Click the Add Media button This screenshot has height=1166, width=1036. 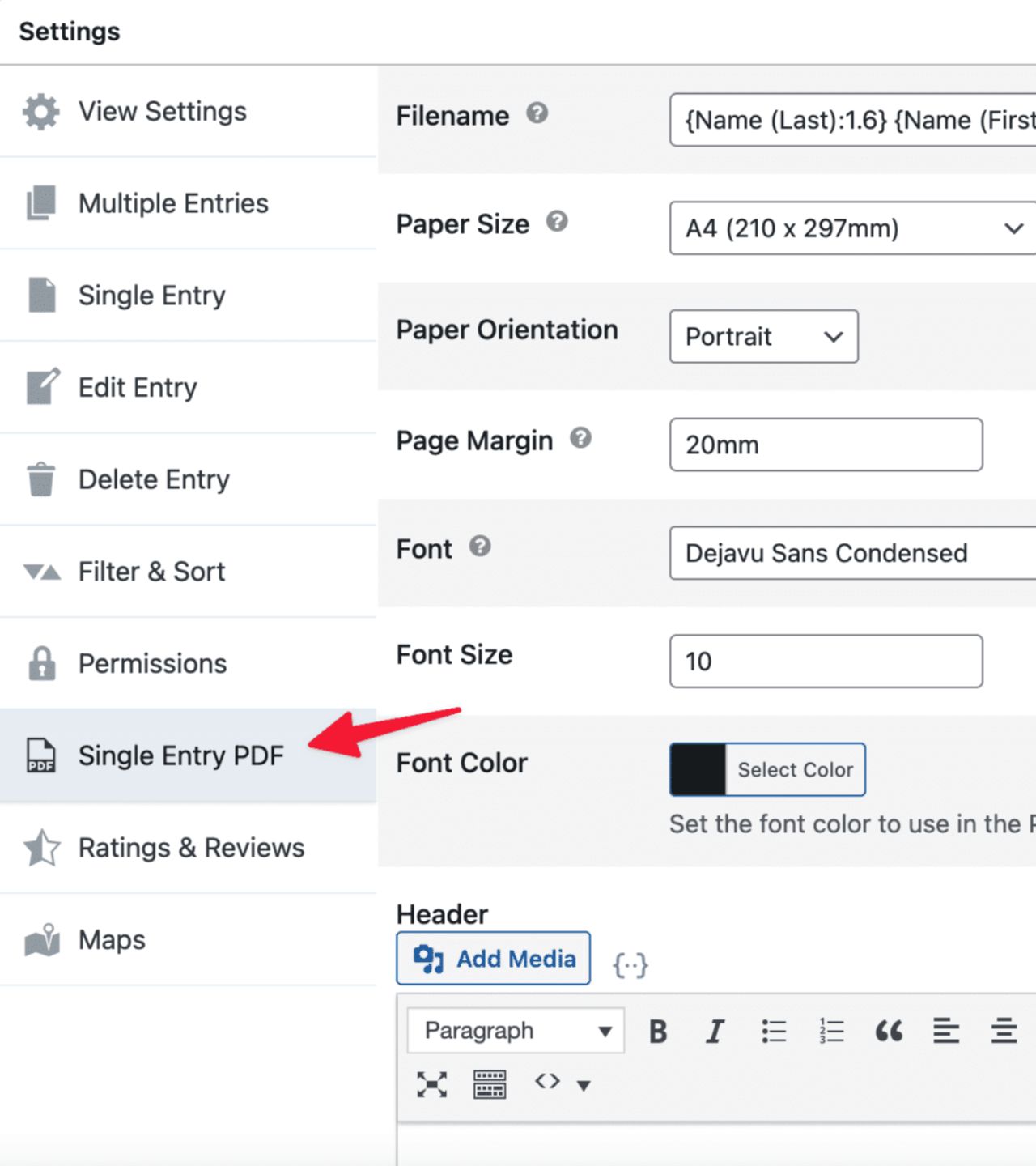coord(493,958)
